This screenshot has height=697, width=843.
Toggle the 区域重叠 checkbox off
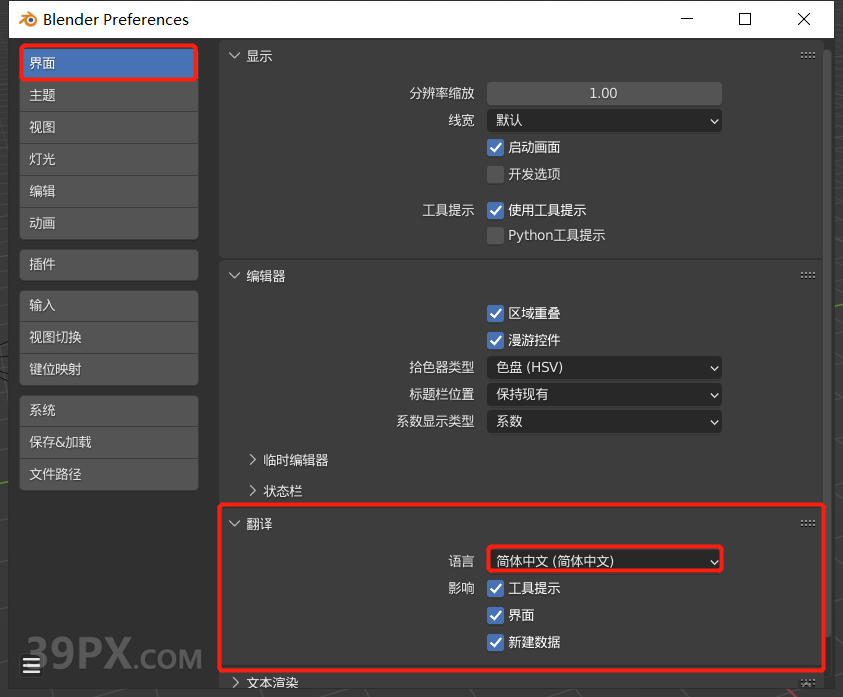click(x=495, y=313)
